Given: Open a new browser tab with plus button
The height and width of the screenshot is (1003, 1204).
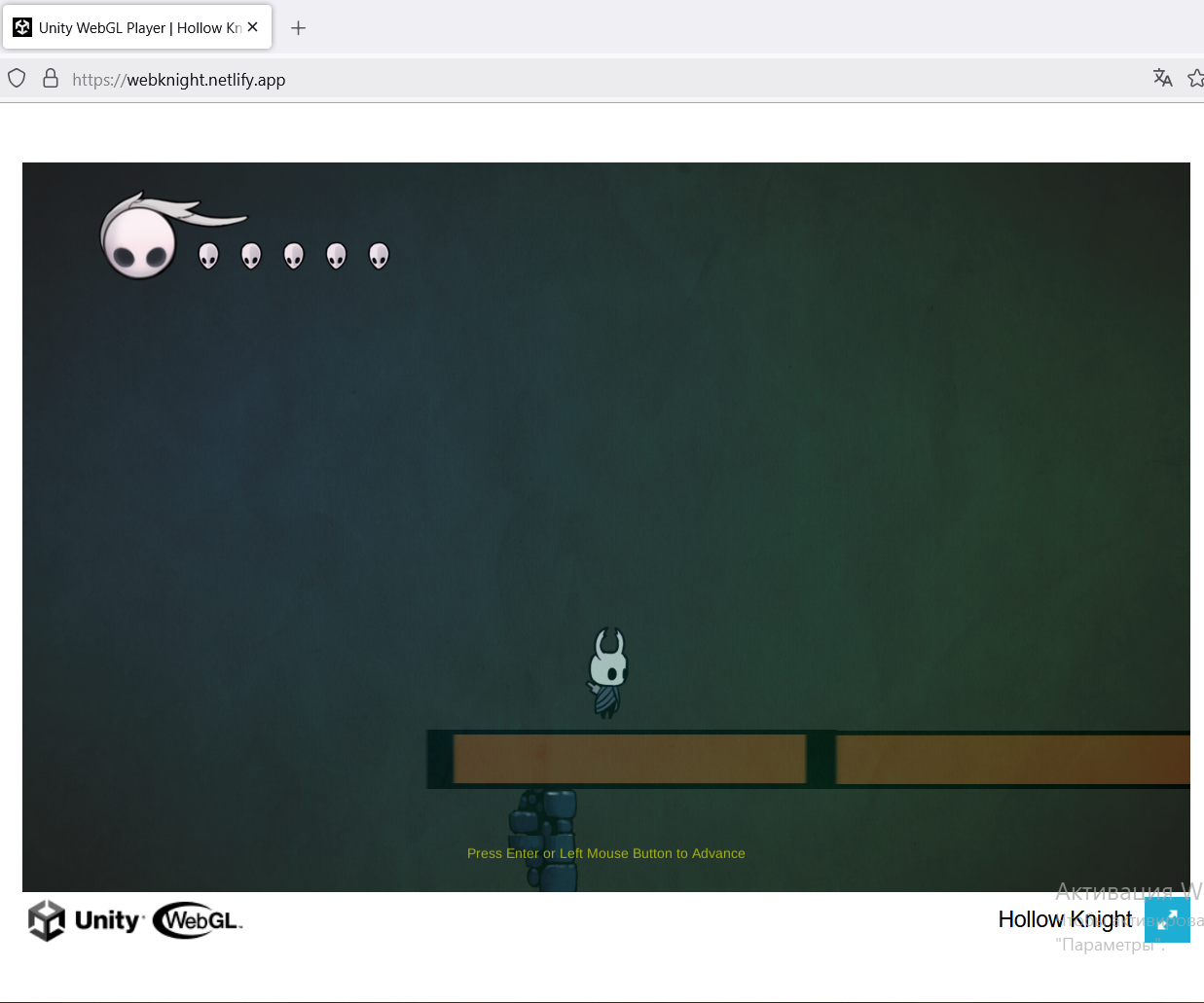Looking at the screenshot, I should click(x=299, y=28).
